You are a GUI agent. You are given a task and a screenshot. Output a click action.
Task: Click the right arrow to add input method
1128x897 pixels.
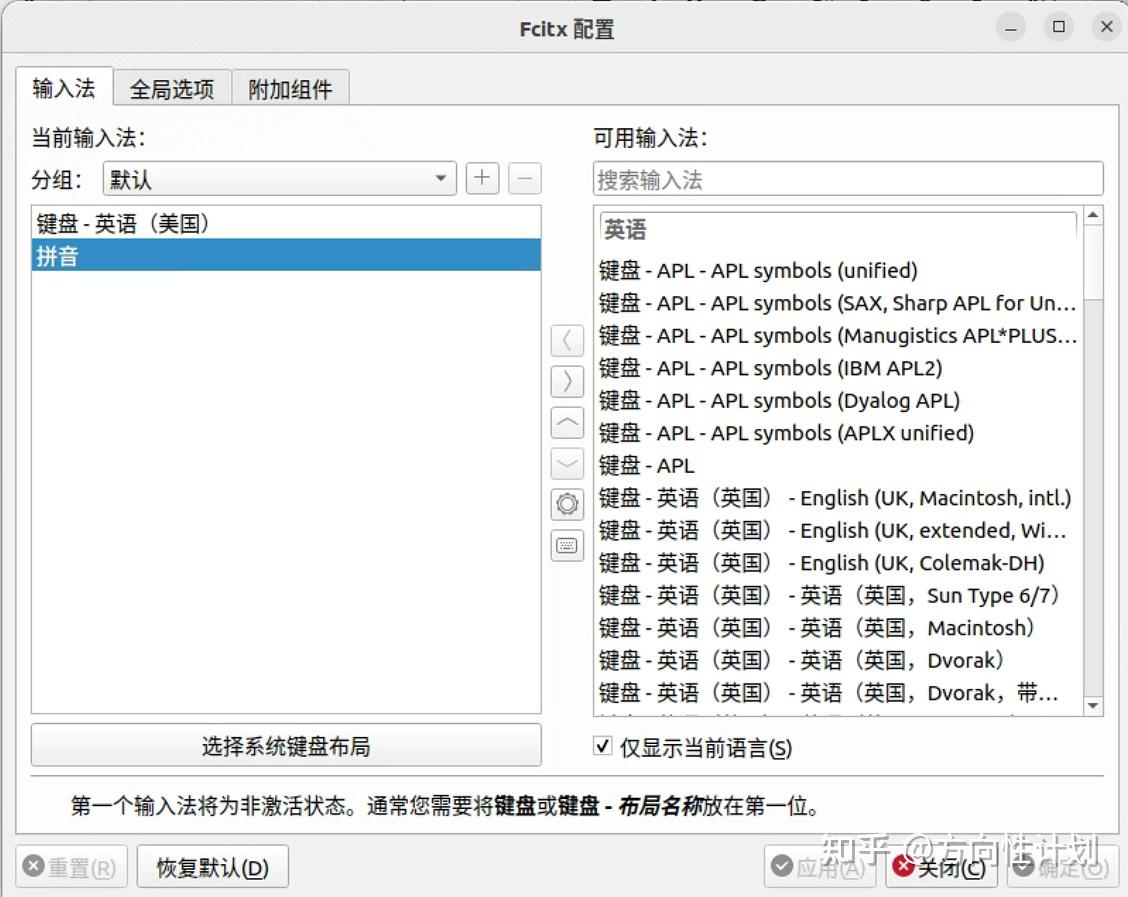click(x=567, y=381)
